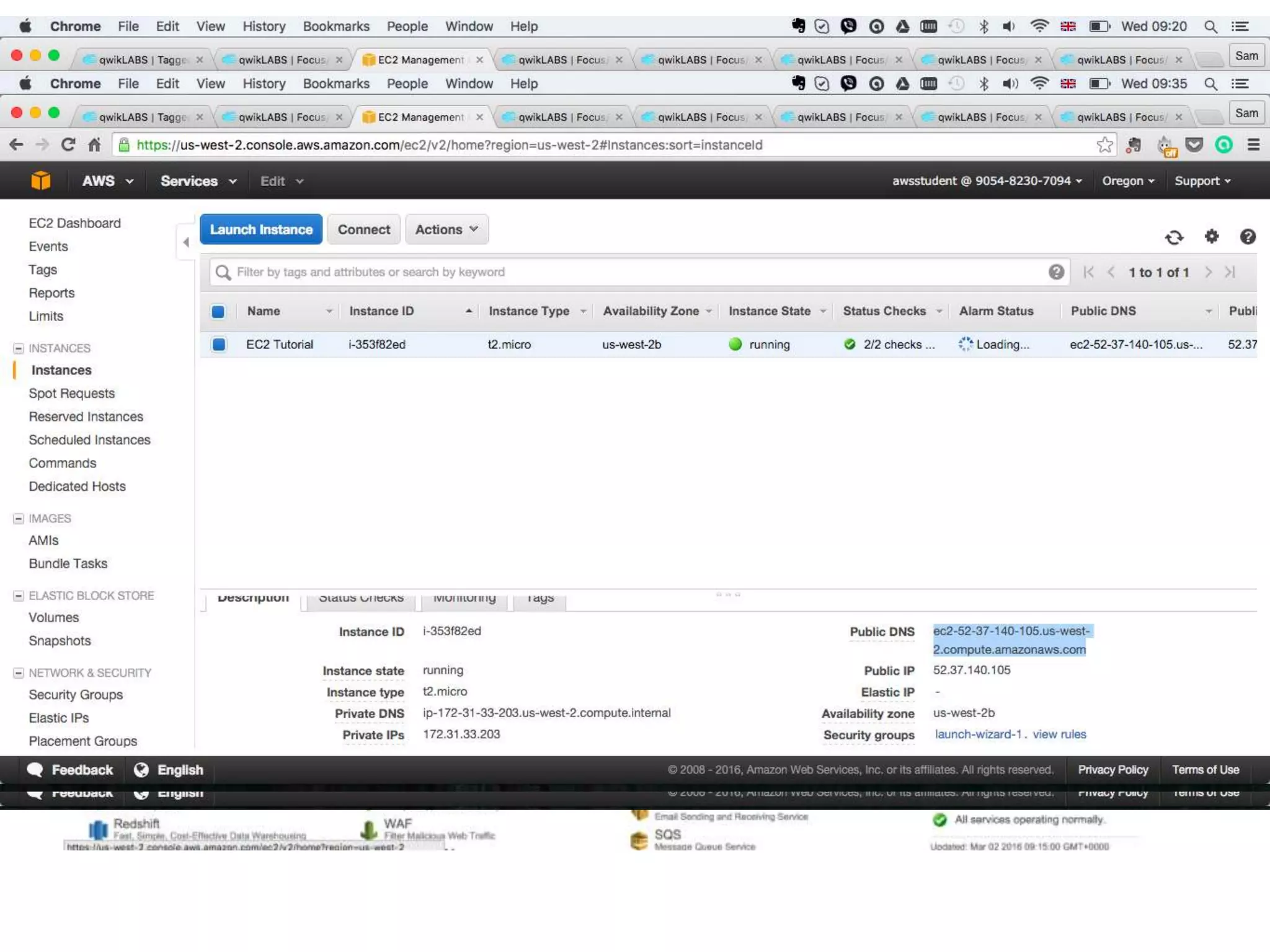Viewport: 1270px width, 952px height.
Task: Open the AWS dropdown menu
Action: (108, 181)
